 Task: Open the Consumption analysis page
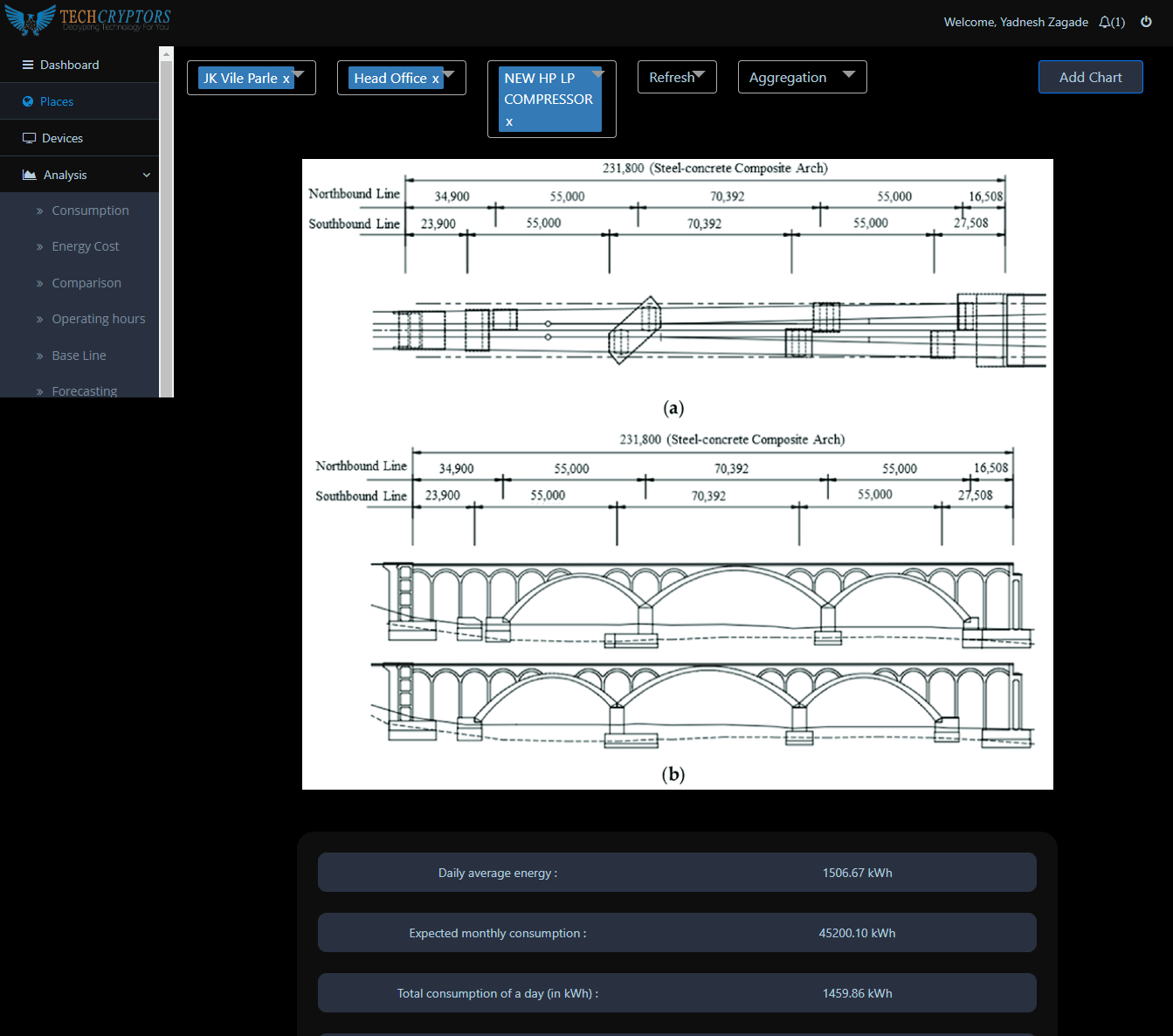tap(90, 211)
